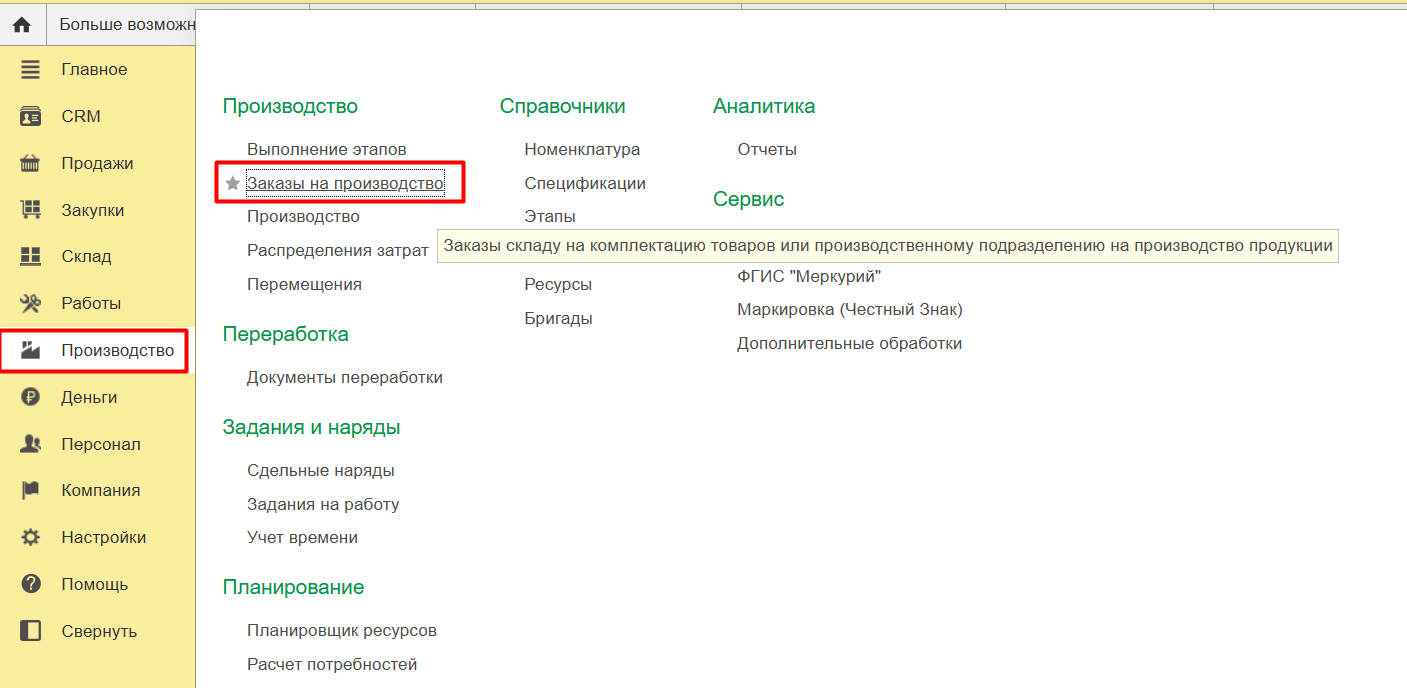Toggle favorite star for Заказы на производство

click(233, 184)
